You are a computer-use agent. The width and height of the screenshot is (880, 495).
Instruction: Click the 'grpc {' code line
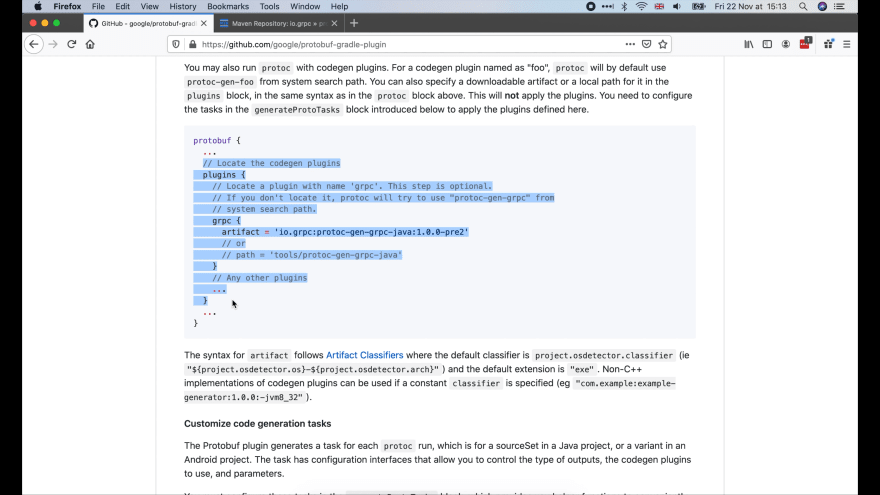coord(226,221)
